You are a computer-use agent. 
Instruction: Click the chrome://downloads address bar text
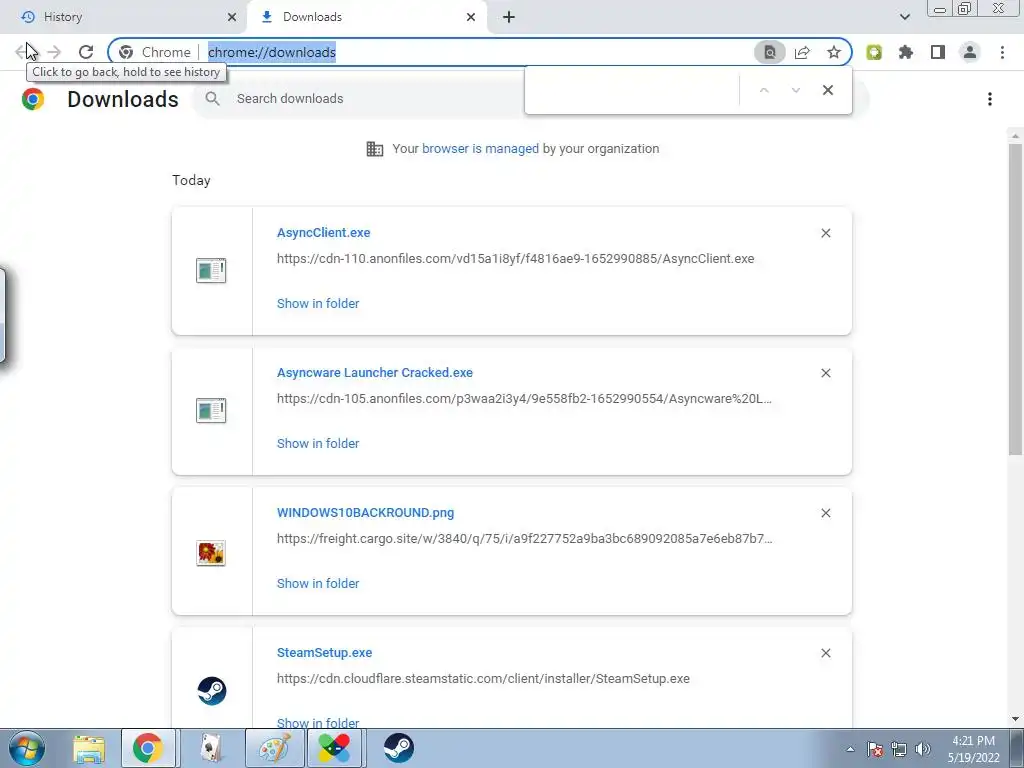[x=272, y=52]
